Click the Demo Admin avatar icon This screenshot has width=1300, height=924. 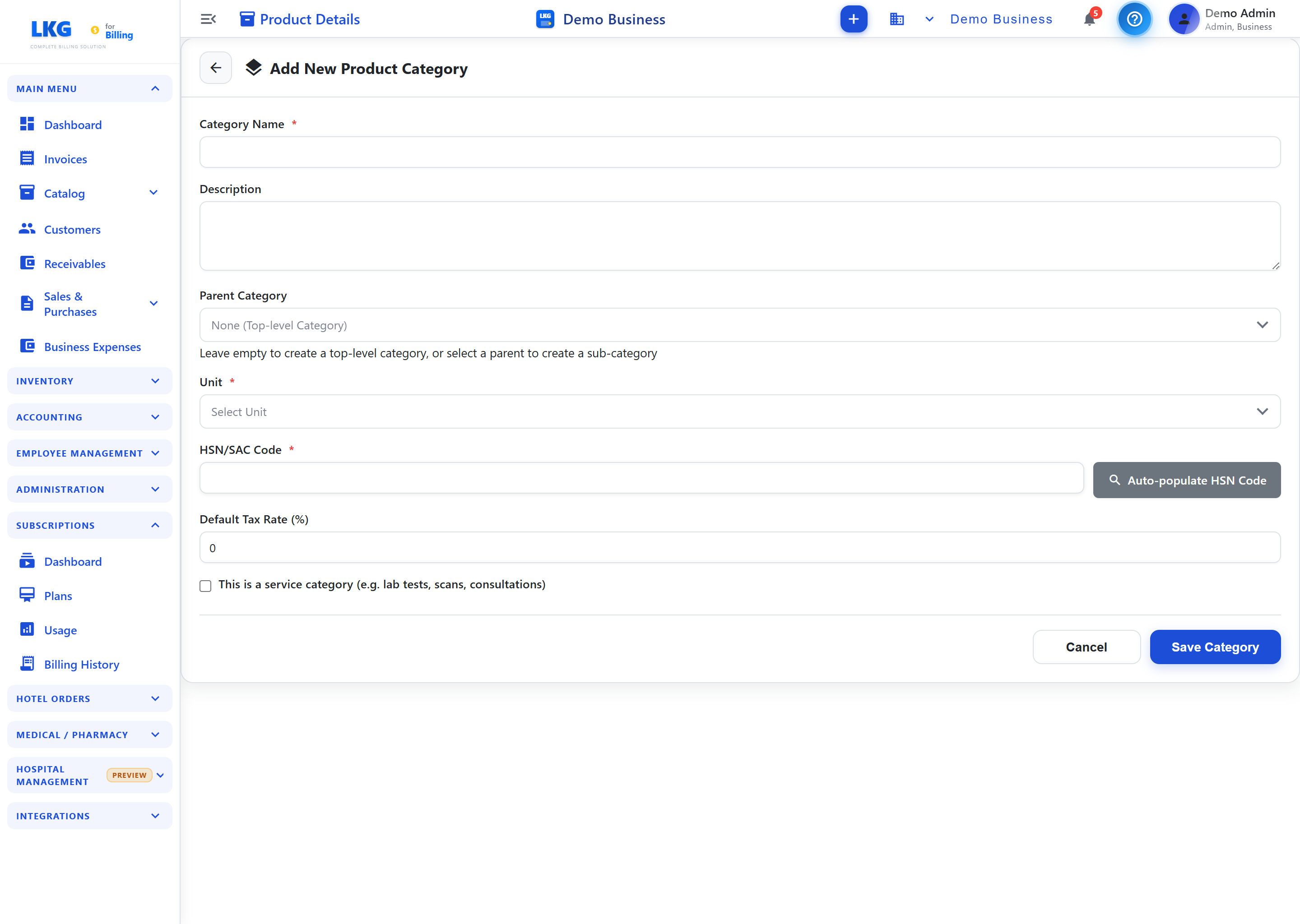[x=1184, y=19]
